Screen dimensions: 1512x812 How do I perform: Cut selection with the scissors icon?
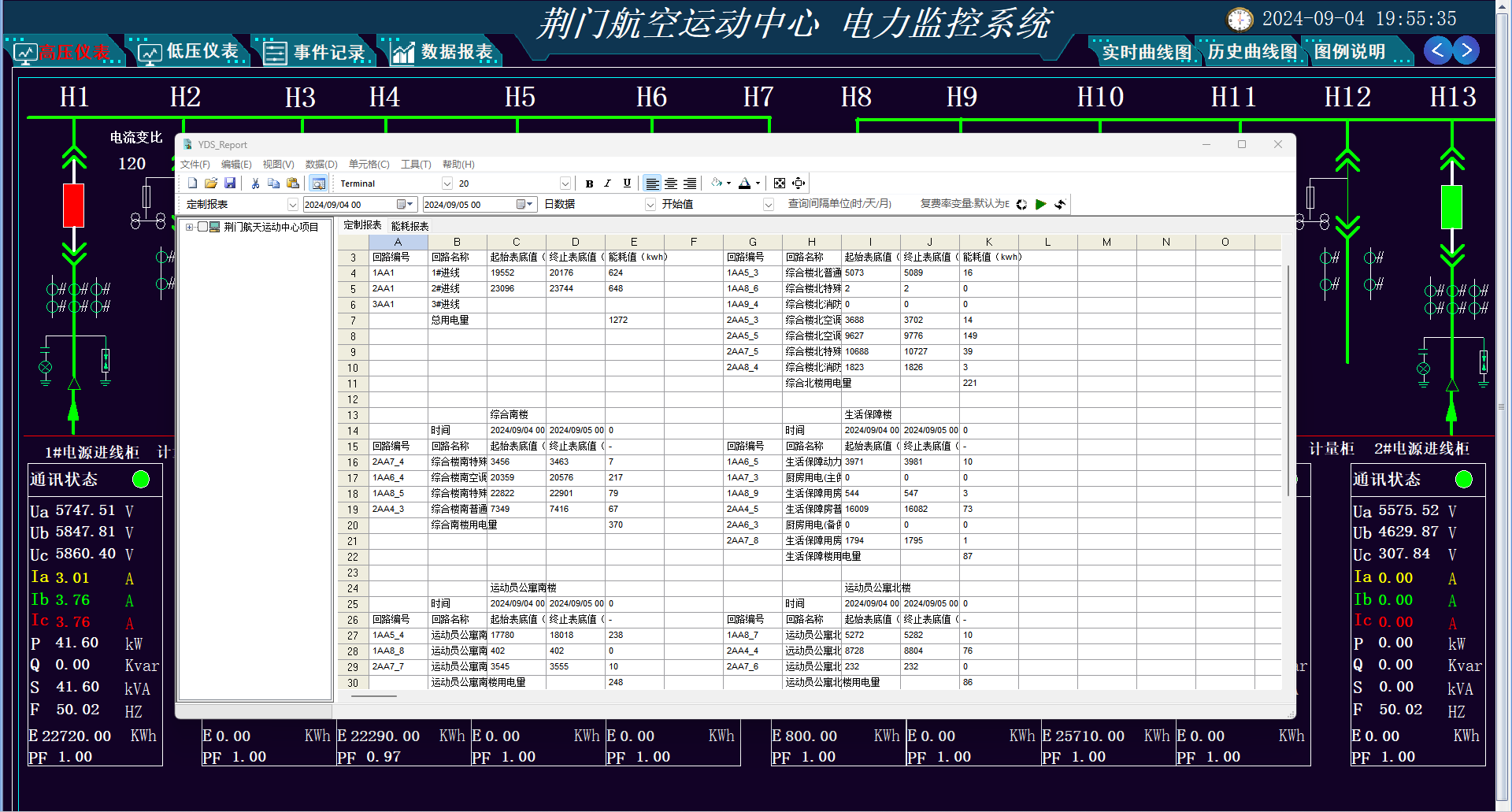coord(255,184)
